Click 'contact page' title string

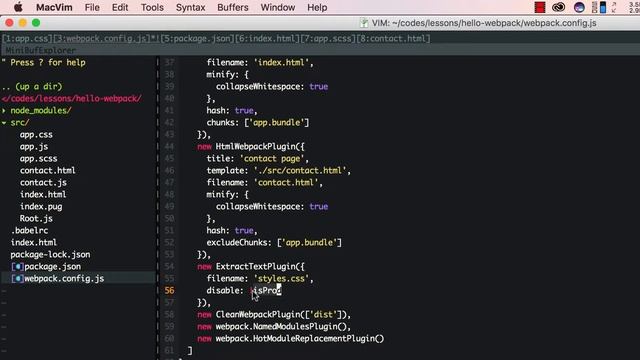(x=272, y=159)
